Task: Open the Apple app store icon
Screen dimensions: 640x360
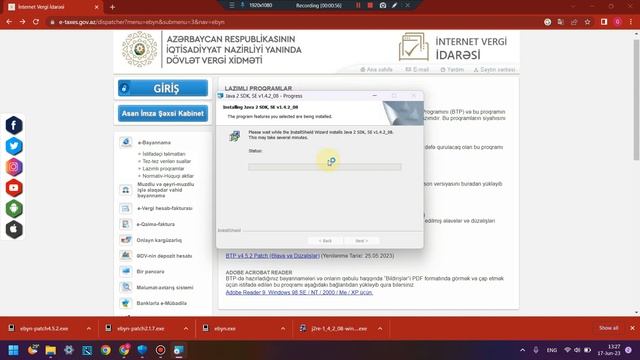Action: click(x=14, y=229)
